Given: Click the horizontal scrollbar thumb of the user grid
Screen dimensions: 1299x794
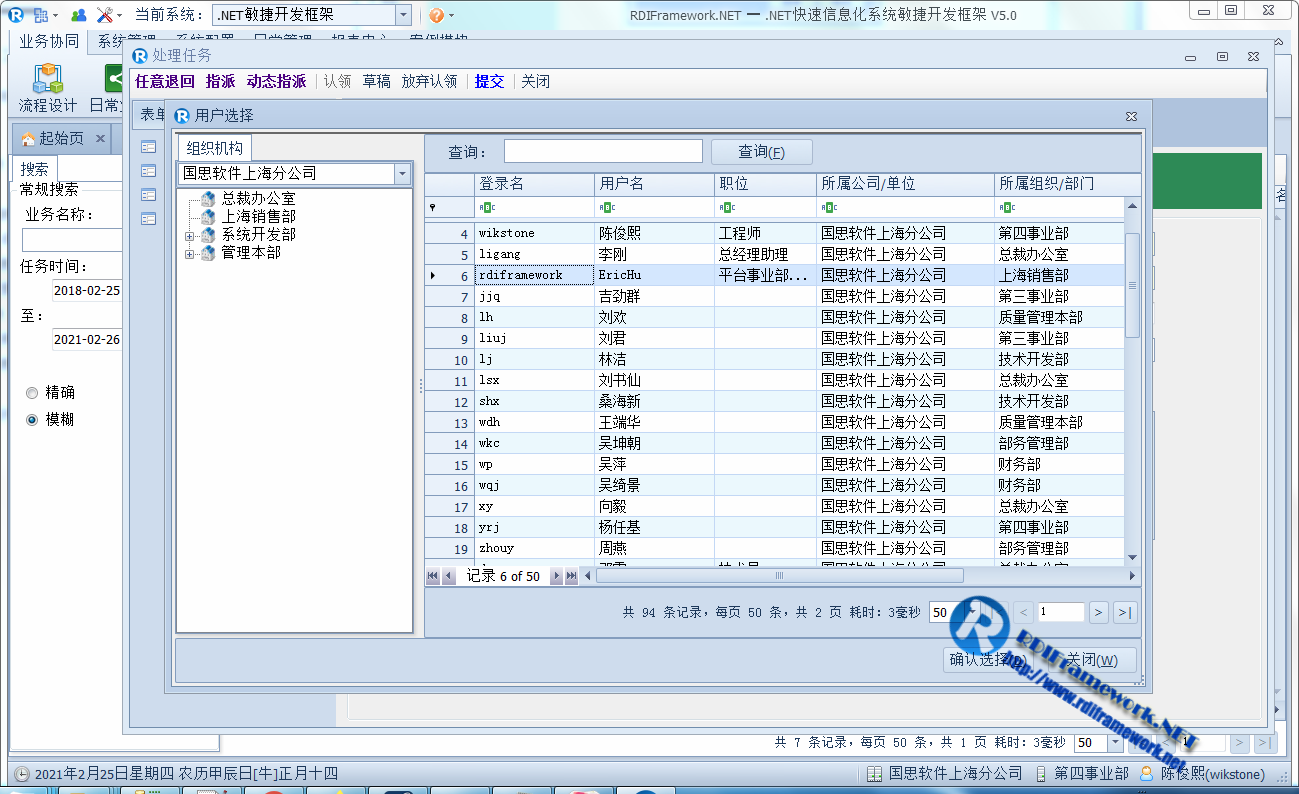Looking at the screenshot, I should click(779, 576).
